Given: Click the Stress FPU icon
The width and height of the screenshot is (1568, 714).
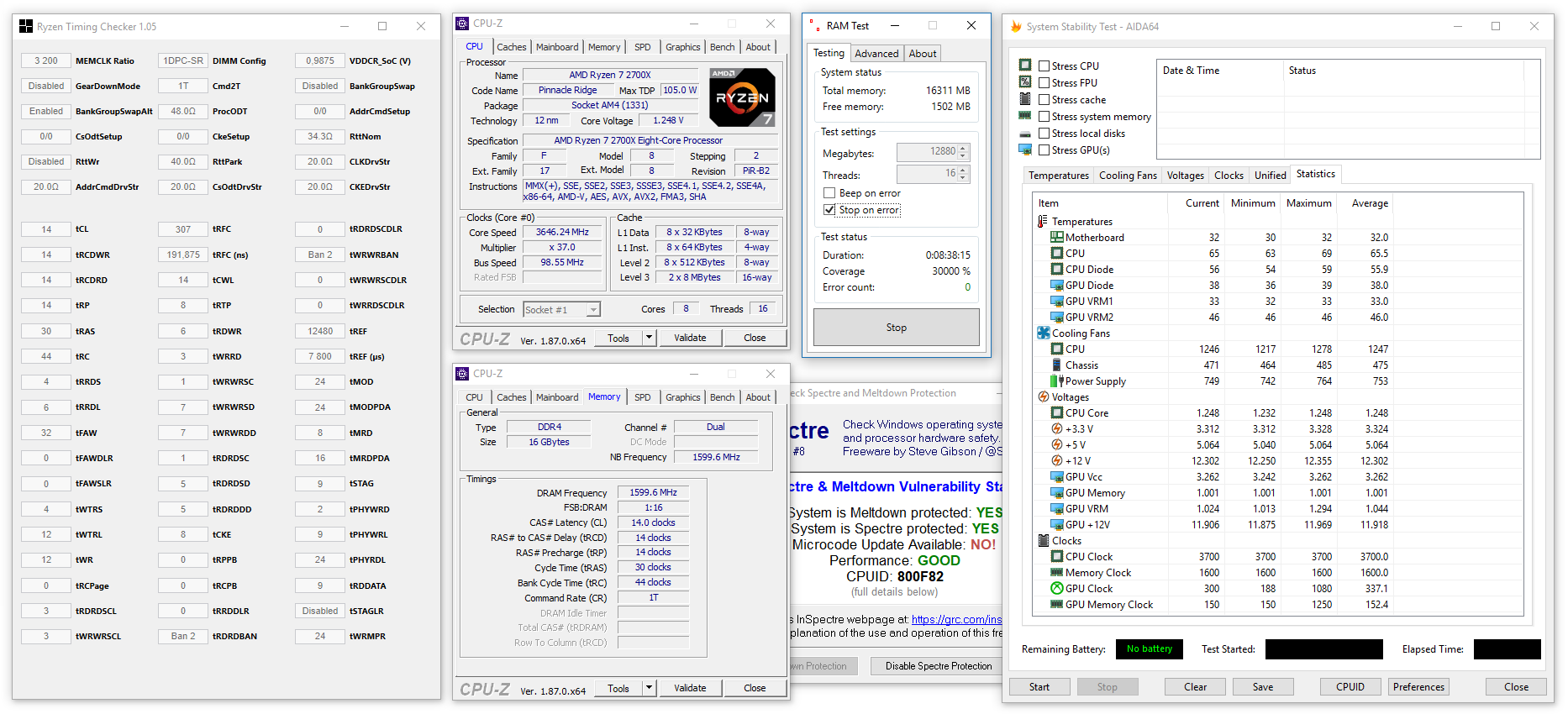Looking at the screenshot, I should (1025, 82).
